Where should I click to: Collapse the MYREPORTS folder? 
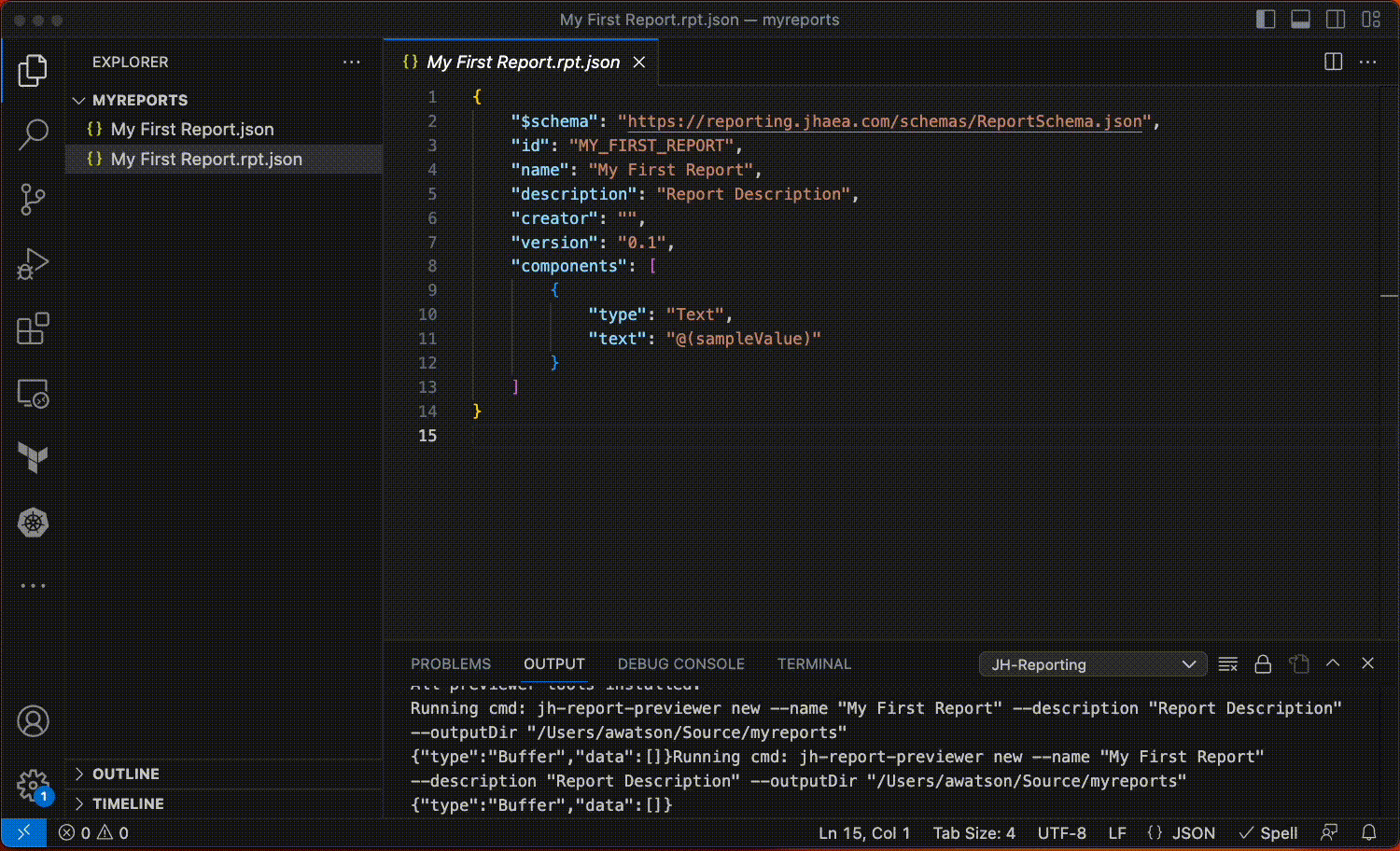coord(139,100)
